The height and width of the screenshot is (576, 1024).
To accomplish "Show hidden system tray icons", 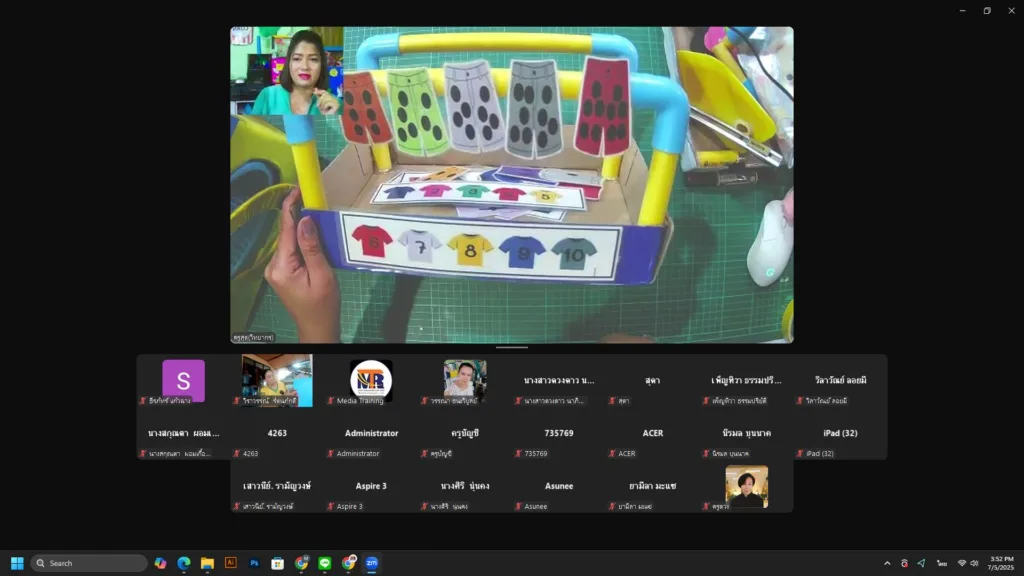I will click(886, 563).
